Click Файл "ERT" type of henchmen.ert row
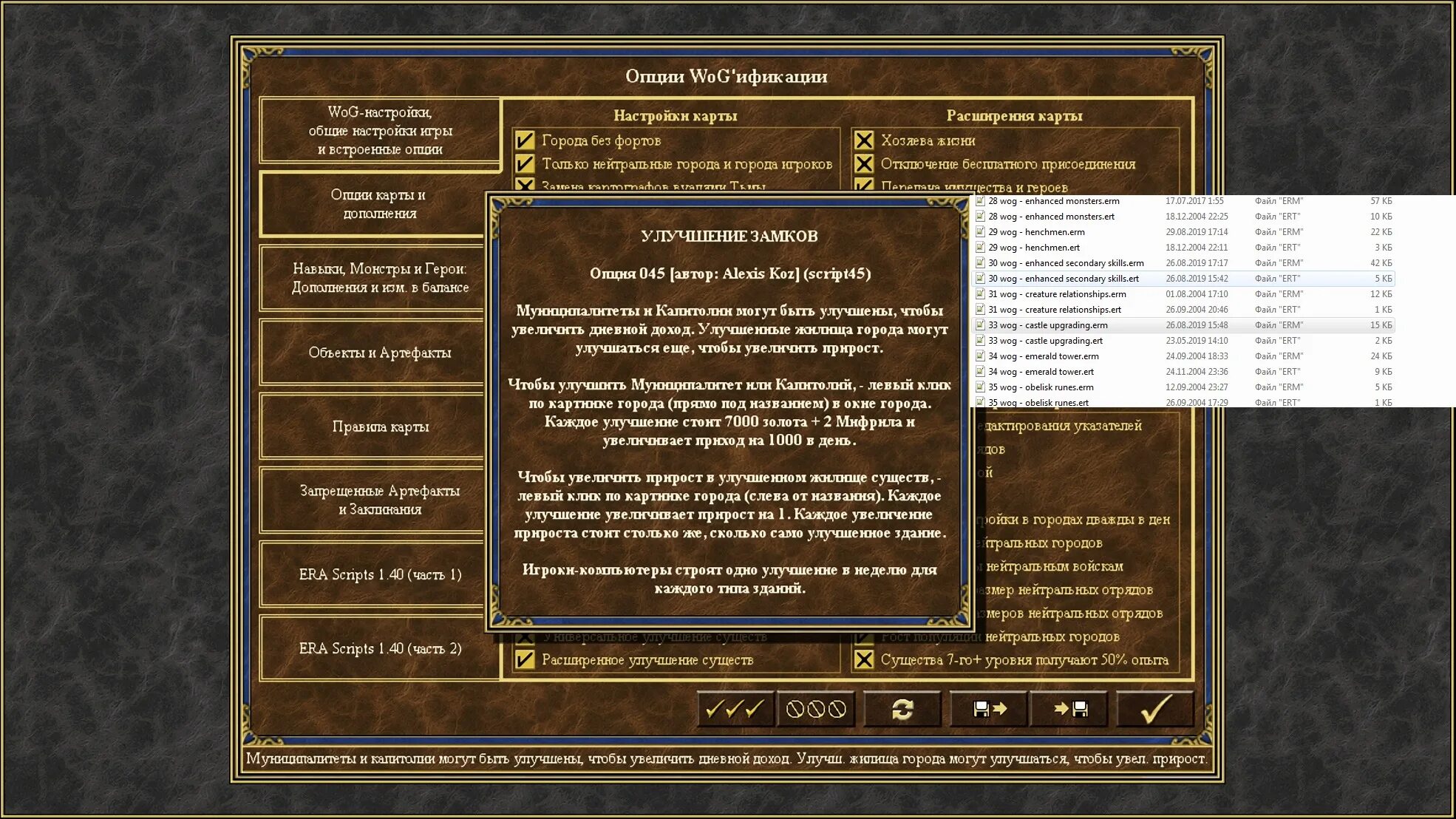Image resolution: width=1456 pixels, height=819 pixels. pos(1277,248)
